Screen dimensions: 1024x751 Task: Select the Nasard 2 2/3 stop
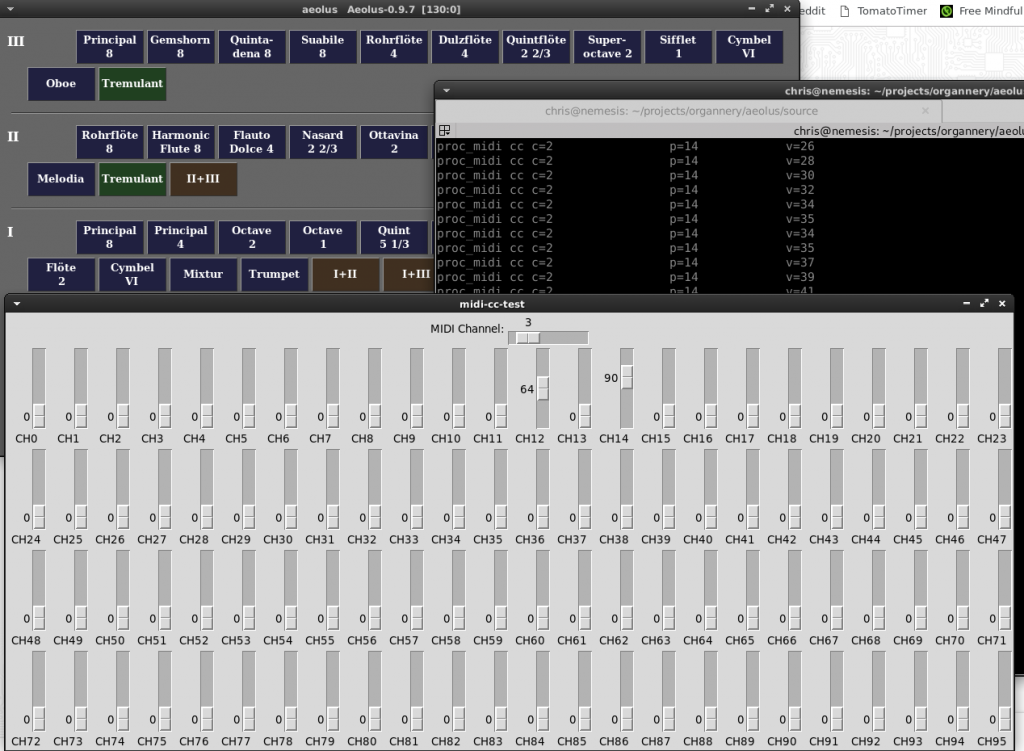[323, 141]
